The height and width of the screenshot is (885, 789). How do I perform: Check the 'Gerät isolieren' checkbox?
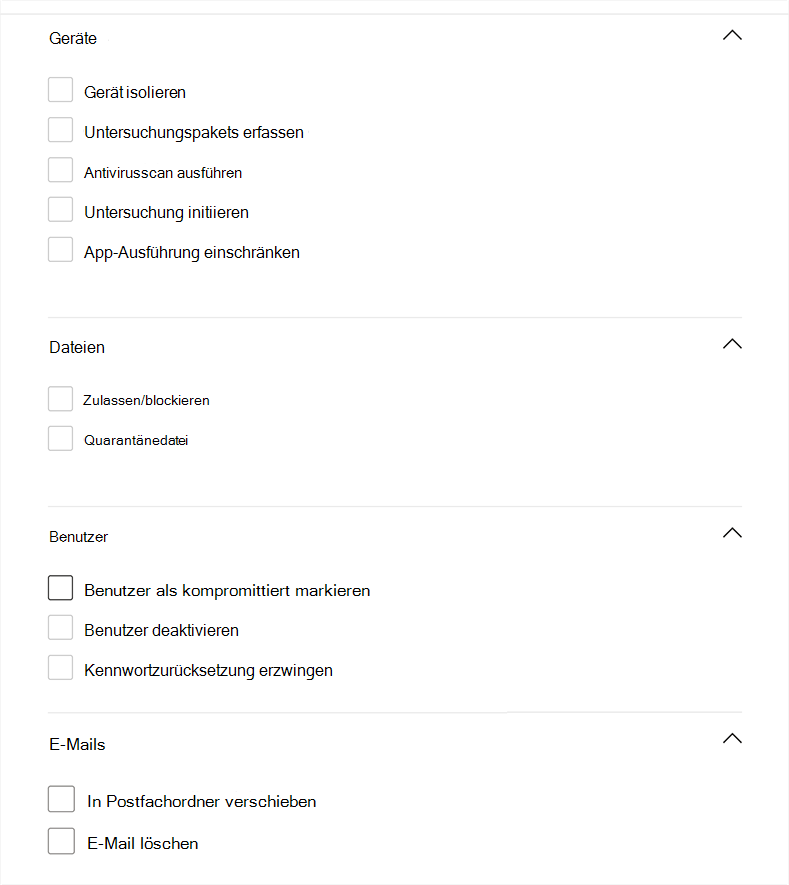tap(61, 90)
